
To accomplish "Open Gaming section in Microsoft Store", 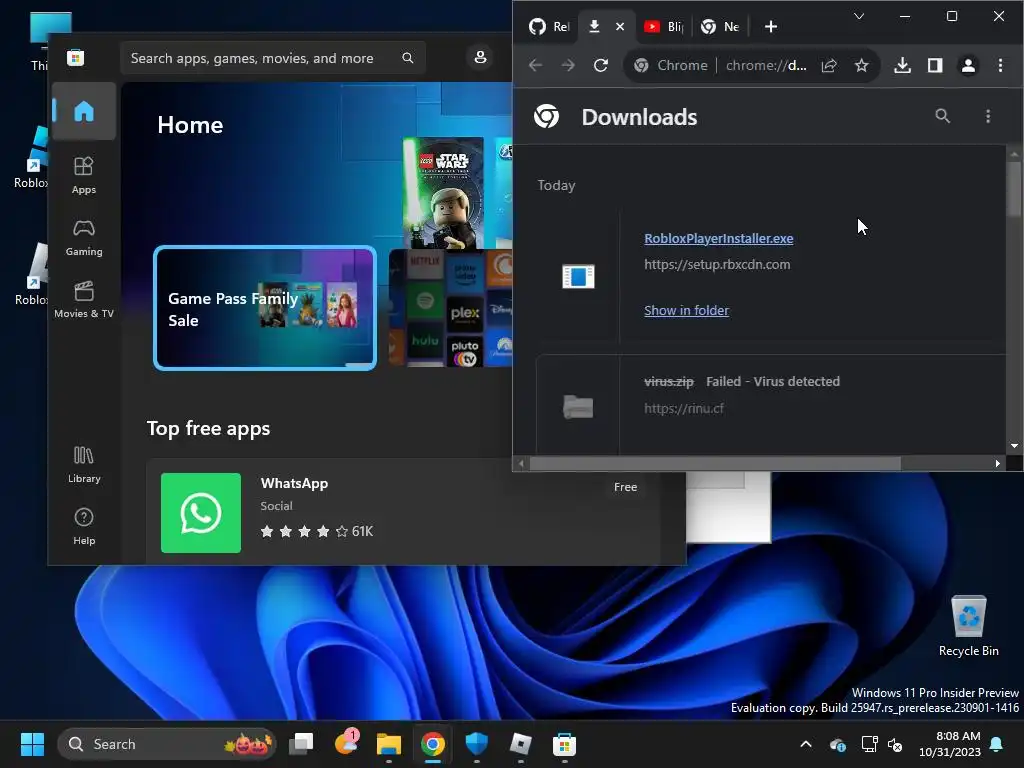I will (84, 238).
